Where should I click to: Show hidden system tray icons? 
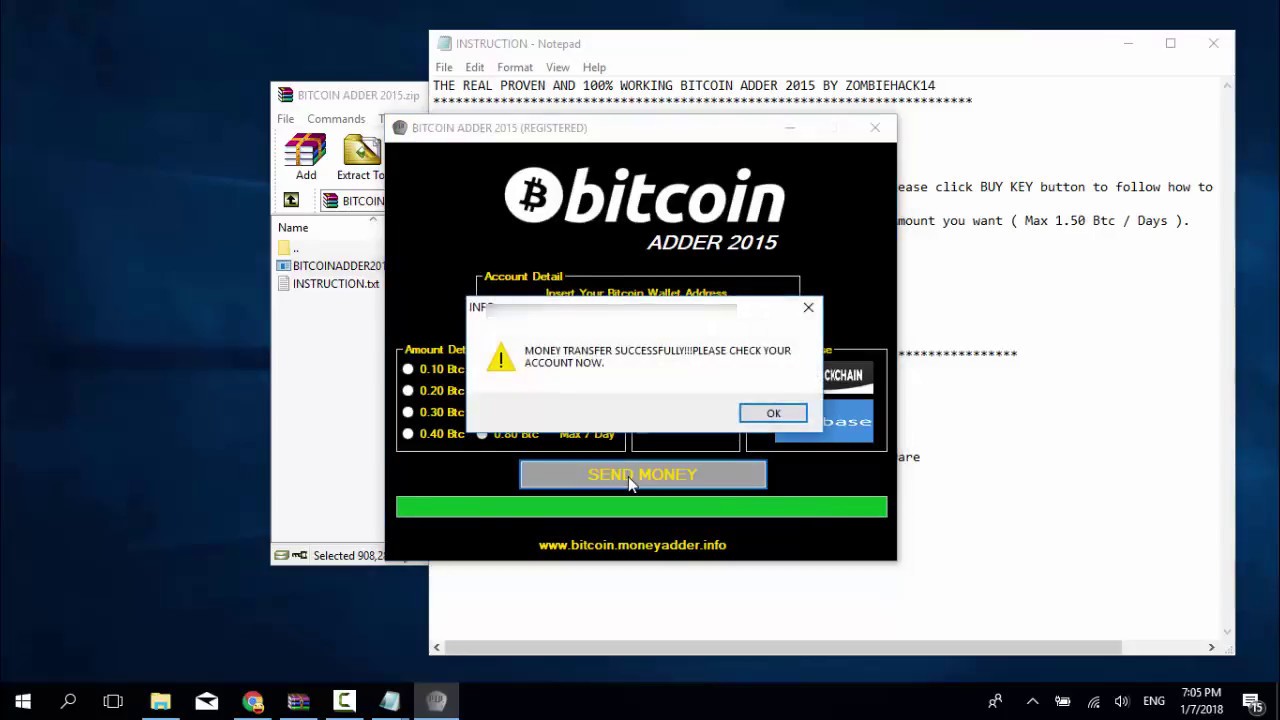pos(1033,702)
